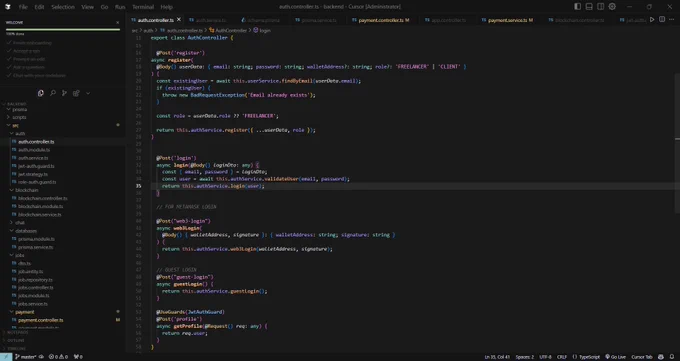Start Go Live server from status bar
Image resolution: width=680 pixels, height=361 pixels.
tap(616, 357)
